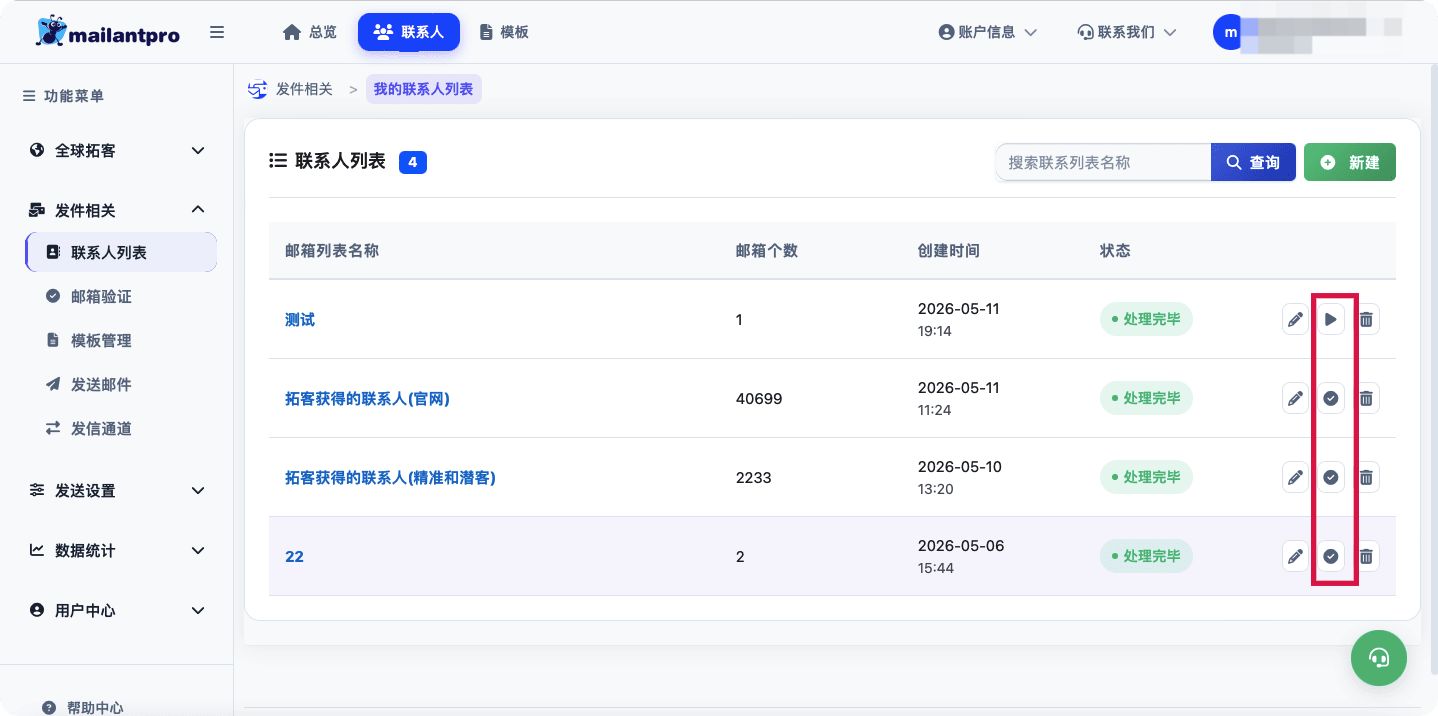Click the list count badge 4
Image resolution: width=1438 pixels, height=716 pixels.
click(413, 162)
